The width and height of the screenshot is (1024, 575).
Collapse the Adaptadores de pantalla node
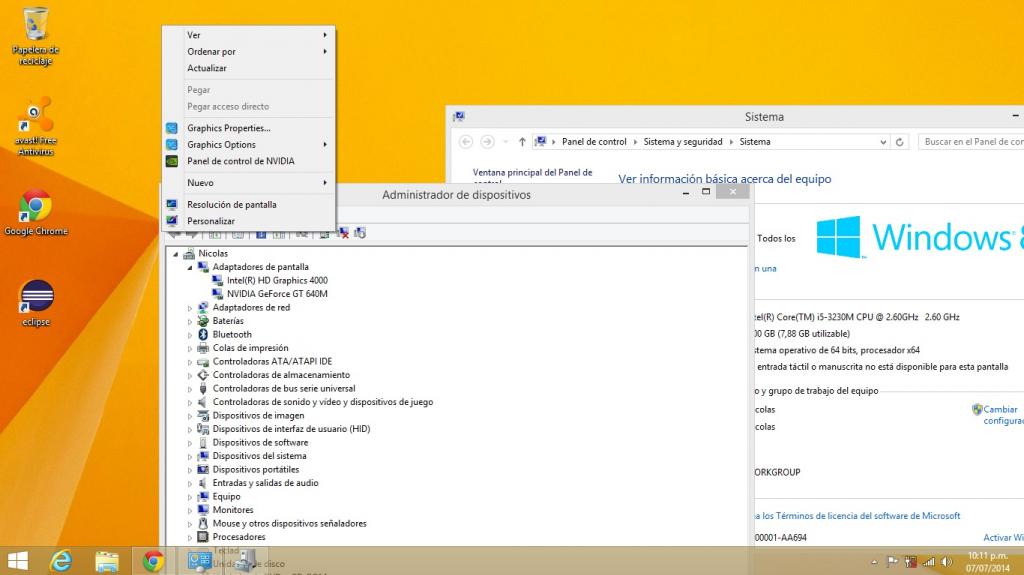pyautogui.click(x=190, y=268)
